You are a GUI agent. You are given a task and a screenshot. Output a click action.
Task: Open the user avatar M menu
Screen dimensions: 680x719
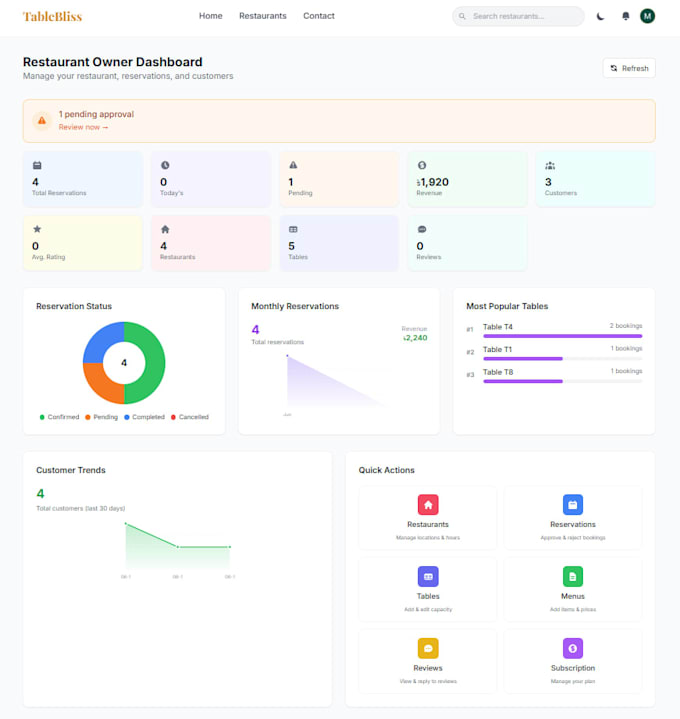(x=647, y=17)
